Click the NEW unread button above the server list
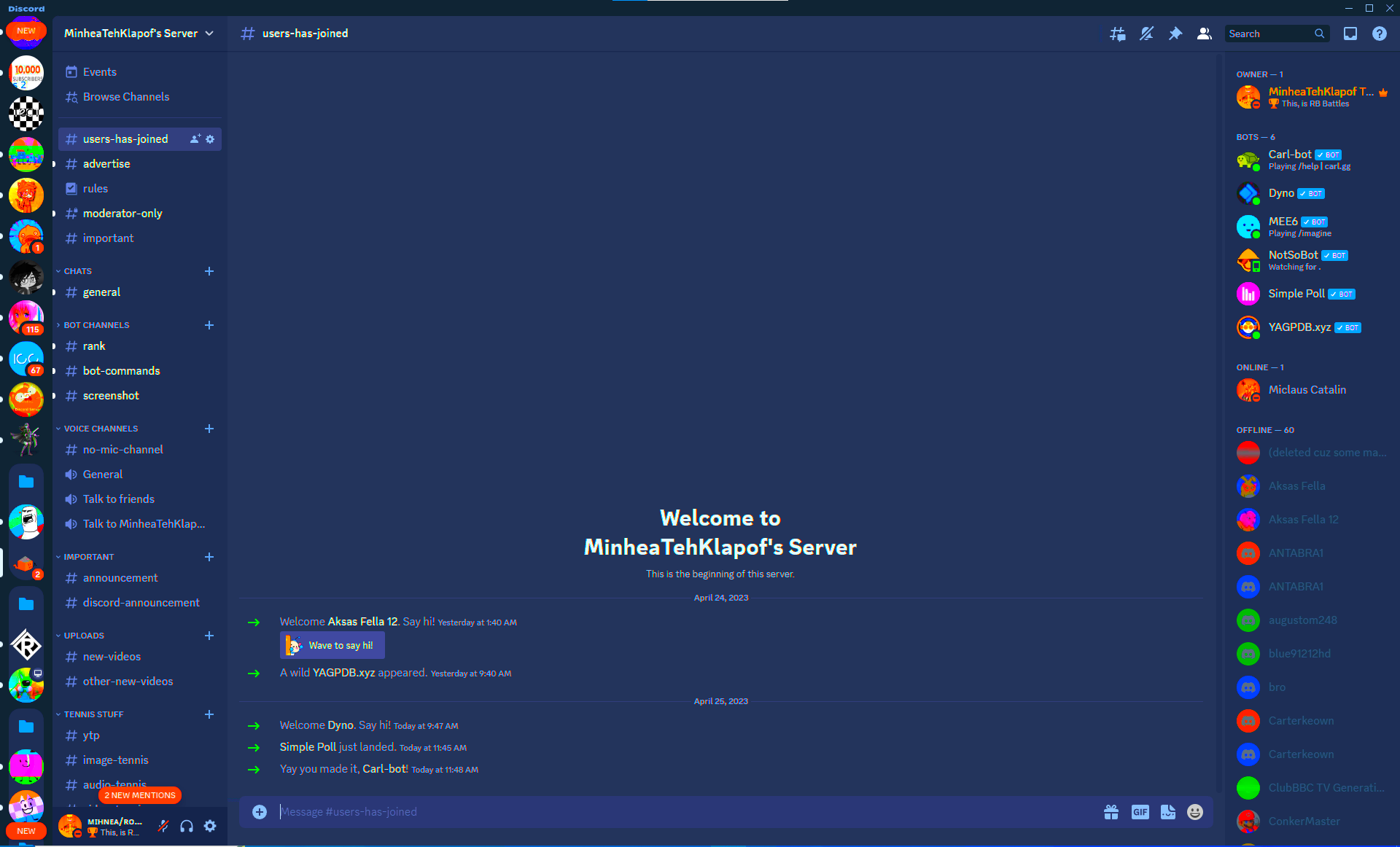 (x=26, y=31)
